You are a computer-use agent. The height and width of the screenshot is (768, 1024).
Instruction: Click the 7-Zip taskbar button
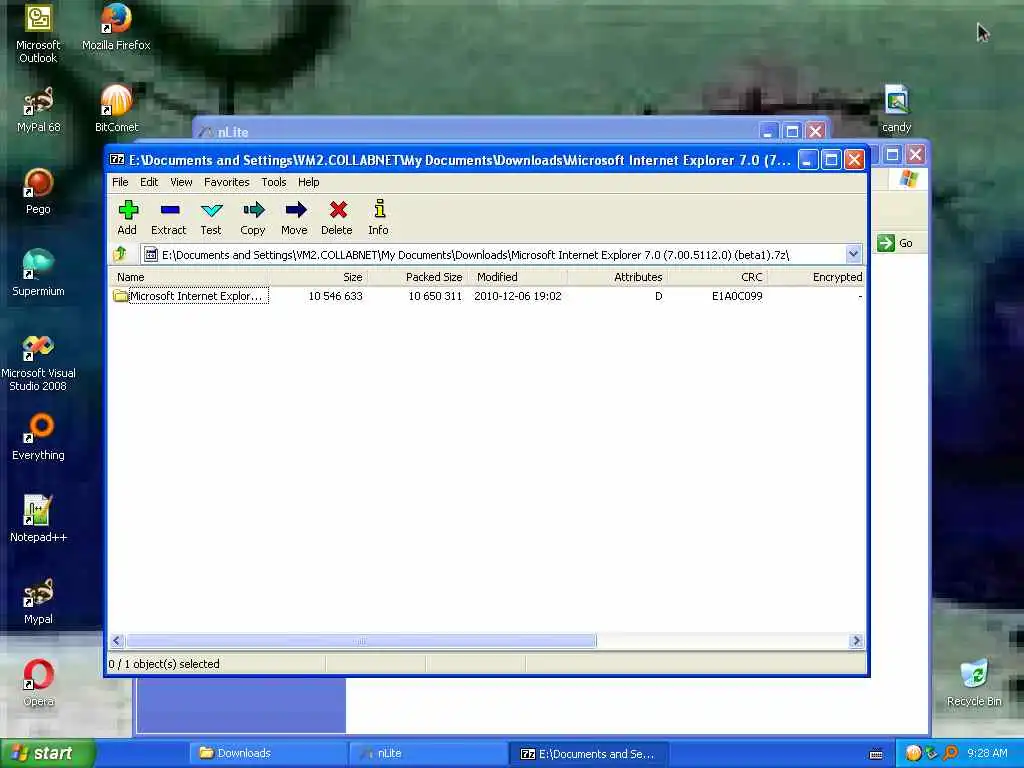pyautogui.click(x=588, y=754)
